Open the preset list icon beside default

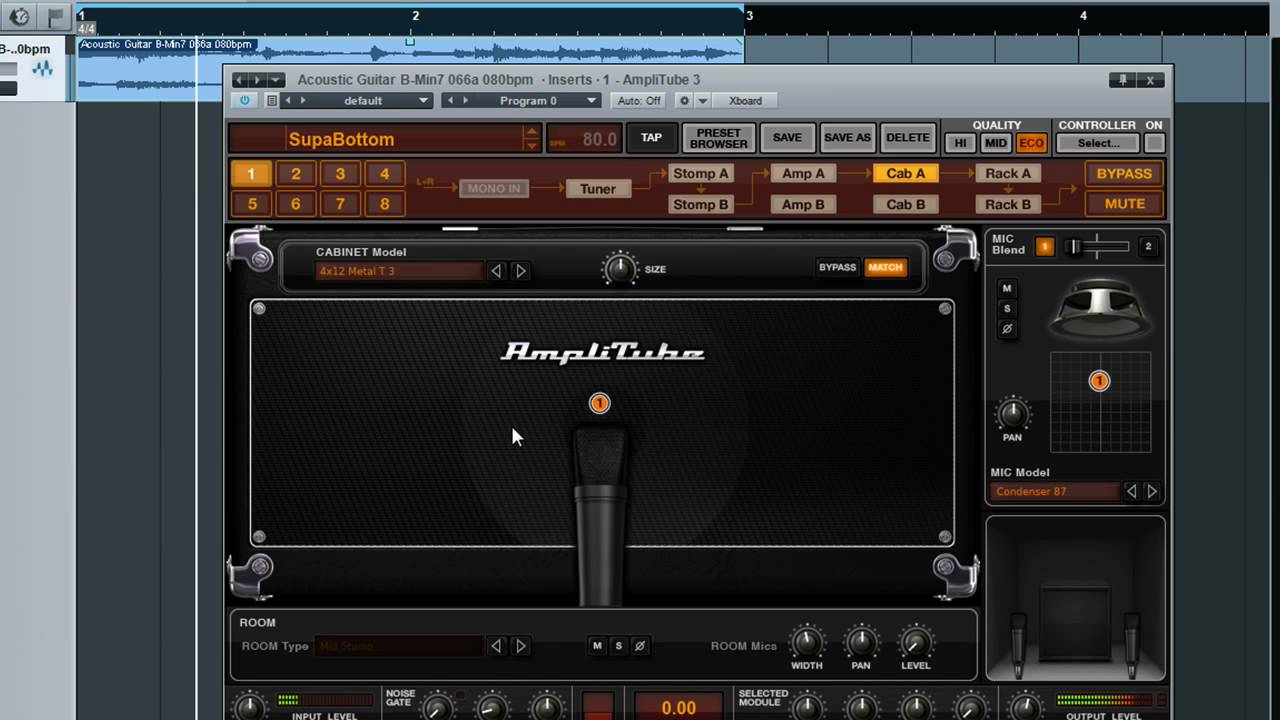(271, 100)
